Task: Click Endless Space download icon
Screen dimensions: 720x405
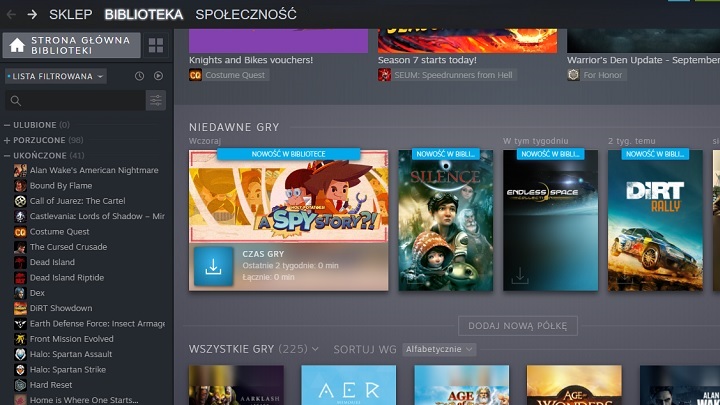Action: point(520,276)
